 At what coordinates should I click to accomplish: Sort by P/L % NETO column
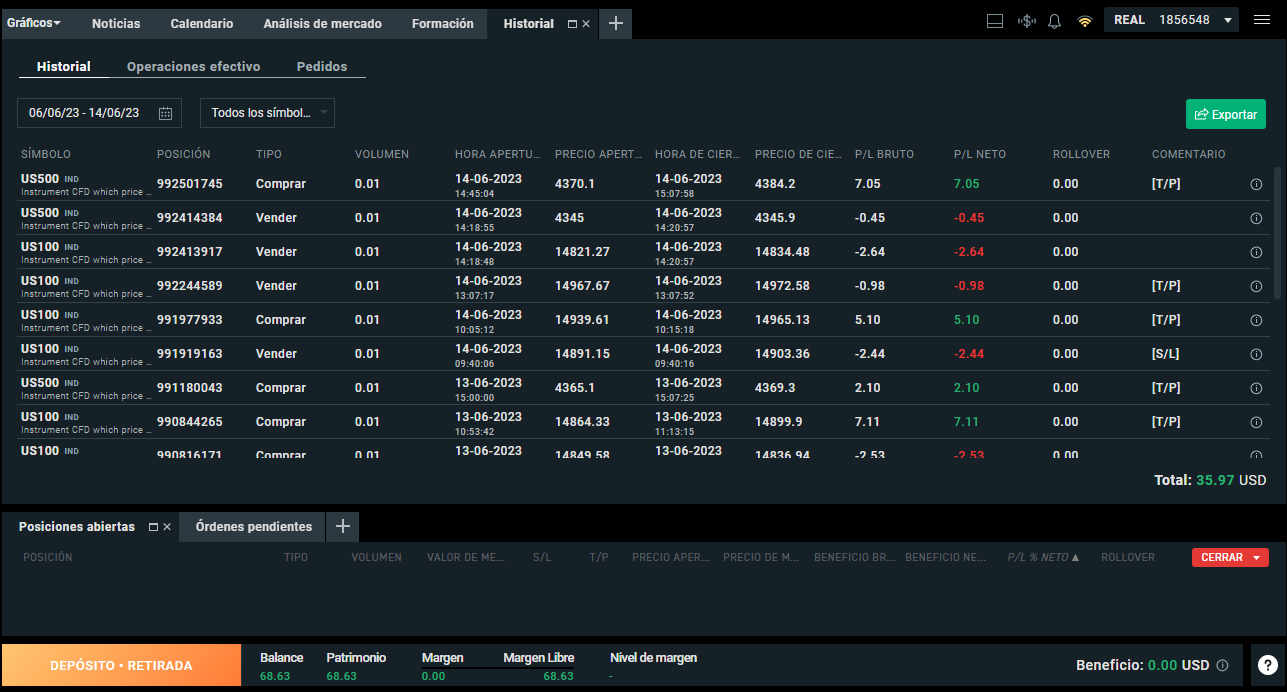[x=1043, y=557]
